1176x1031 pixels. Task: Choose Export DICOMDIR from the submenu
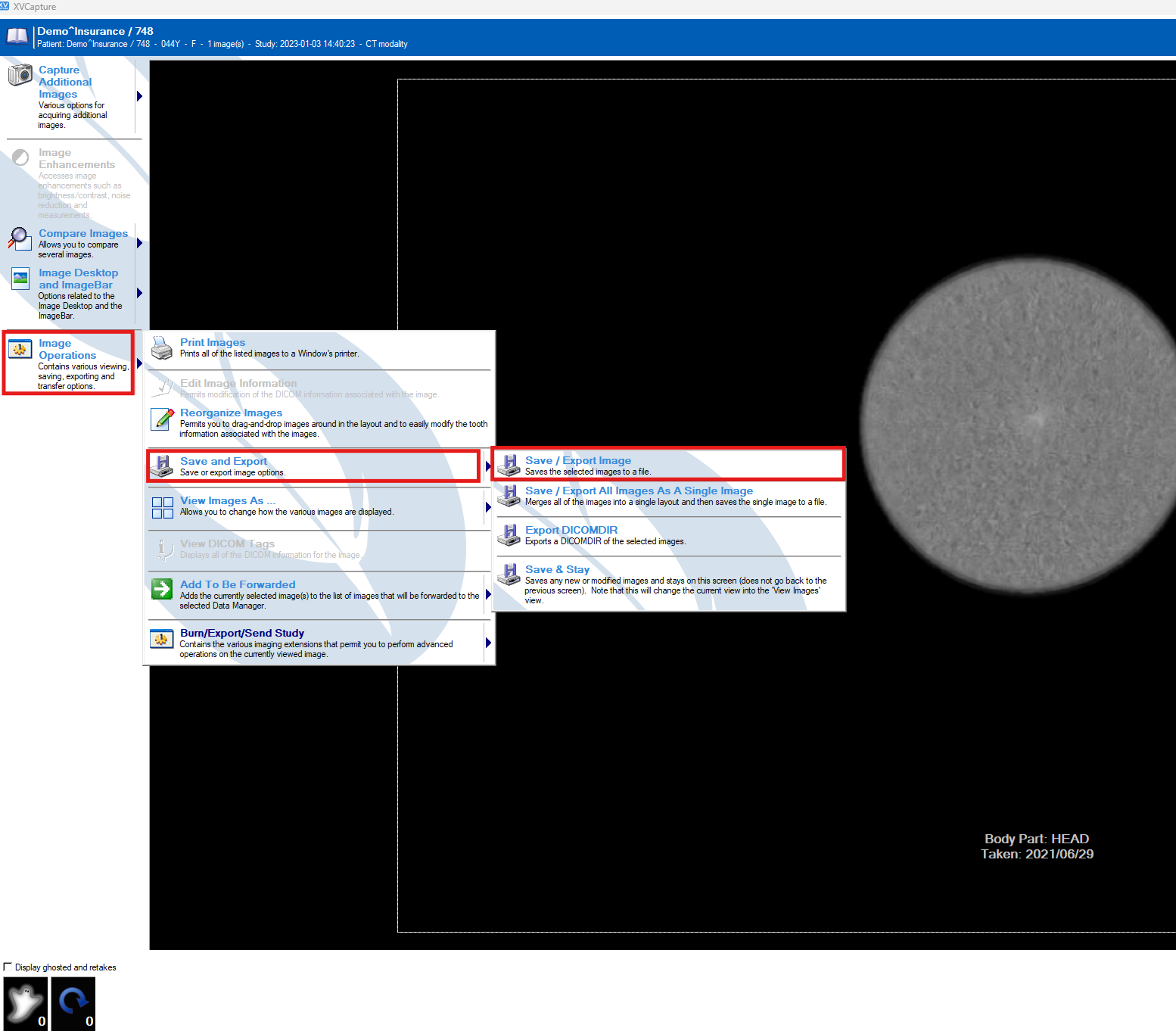point(571,530)
